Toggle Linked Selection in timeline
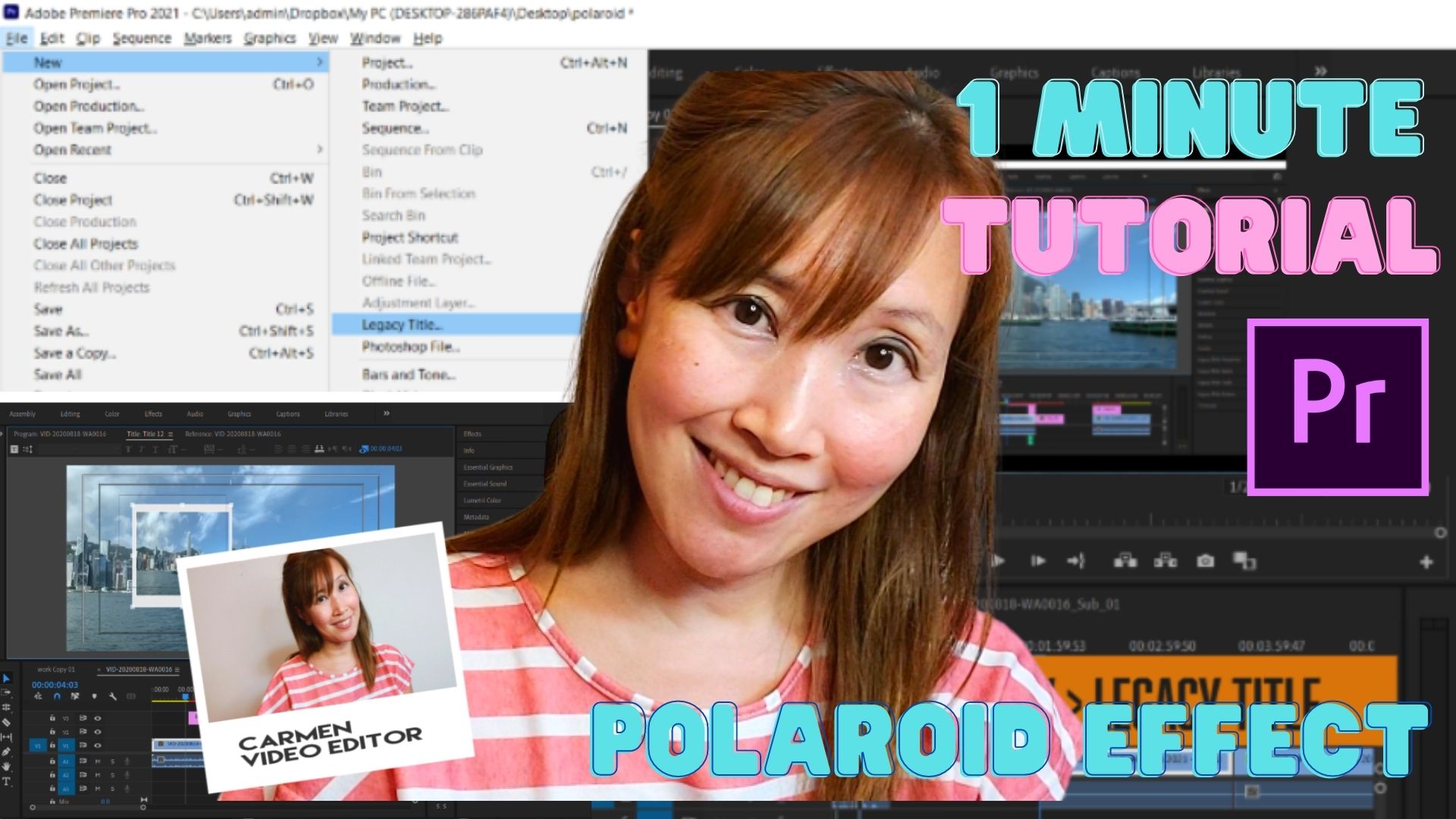The height and width of the screenshot is (819, 1456). (75, 696)
